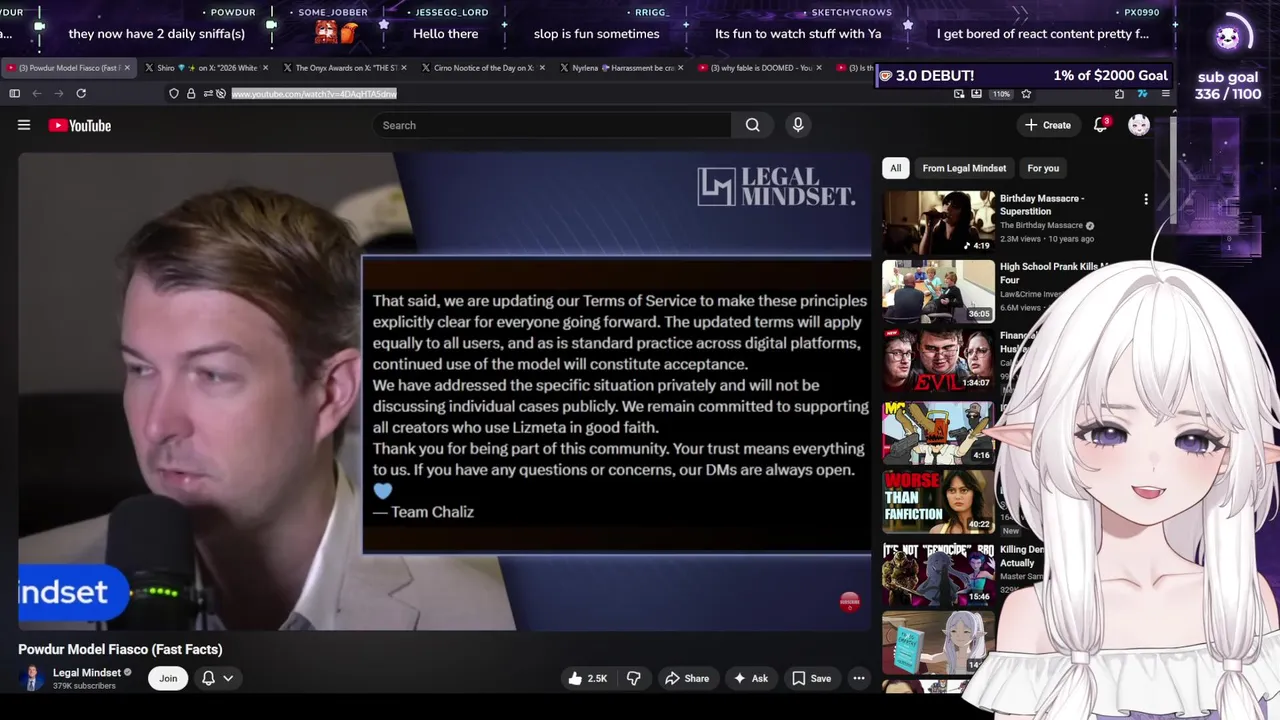This screenshot has width=1280, height=720.
Task: Open the picture-in-picture icon in address bar
Action: 959,93
